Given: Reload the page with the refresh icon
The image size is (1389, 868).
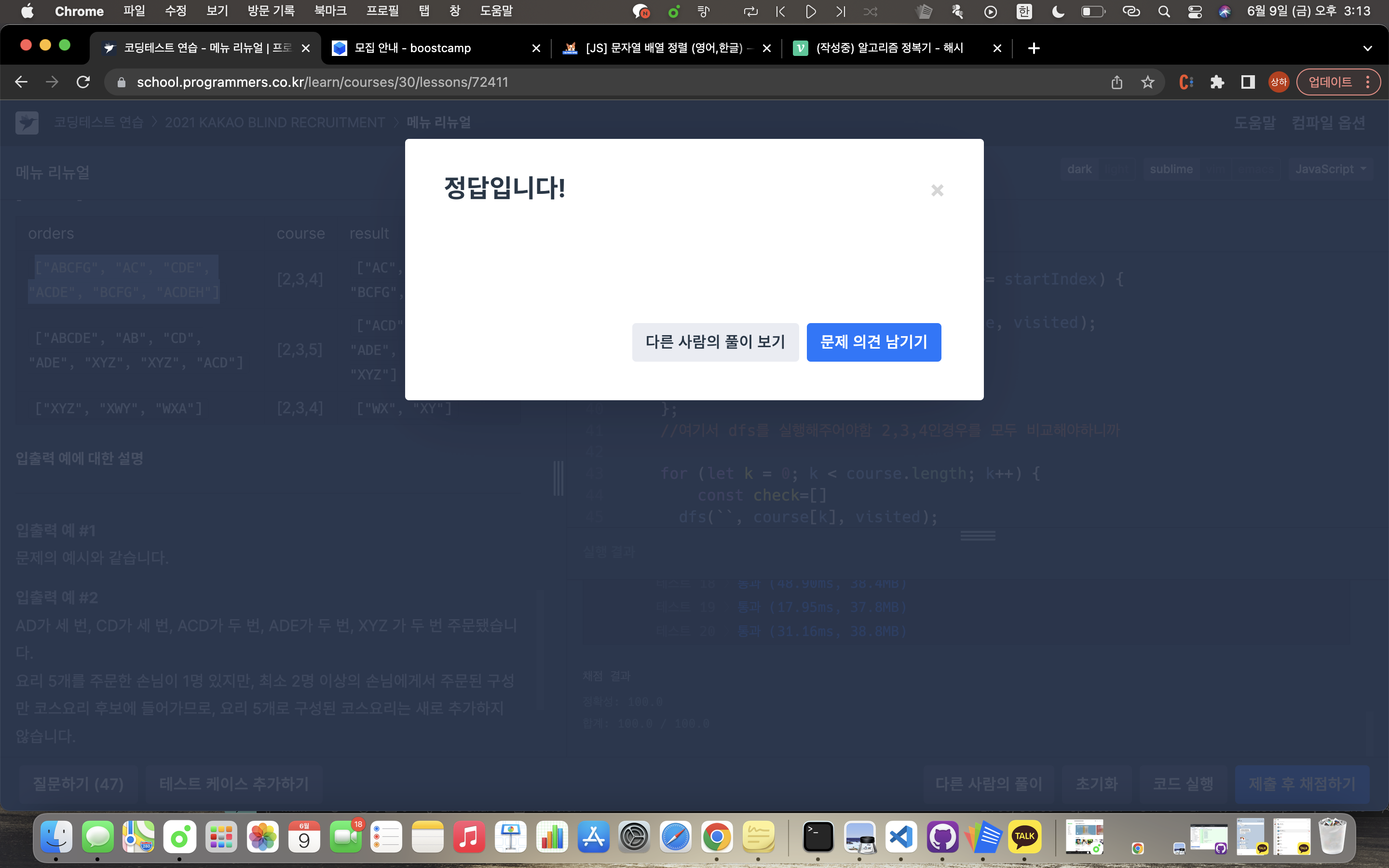Looking at the screenshot, I should coord(83,82).
